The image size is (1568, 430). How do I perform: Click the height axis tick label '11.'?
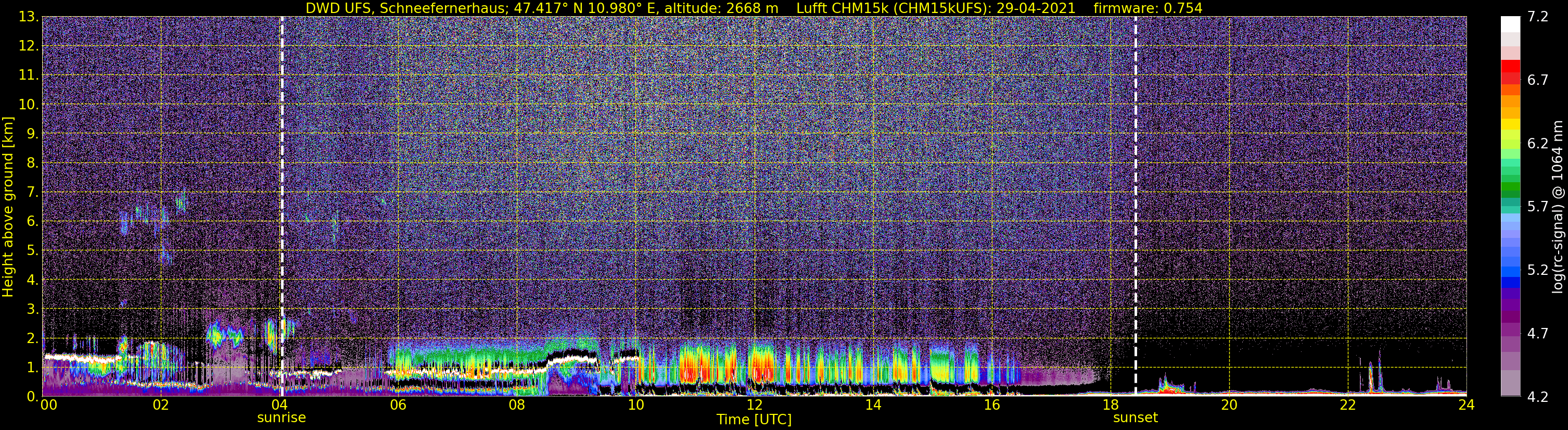coord(29,75)
